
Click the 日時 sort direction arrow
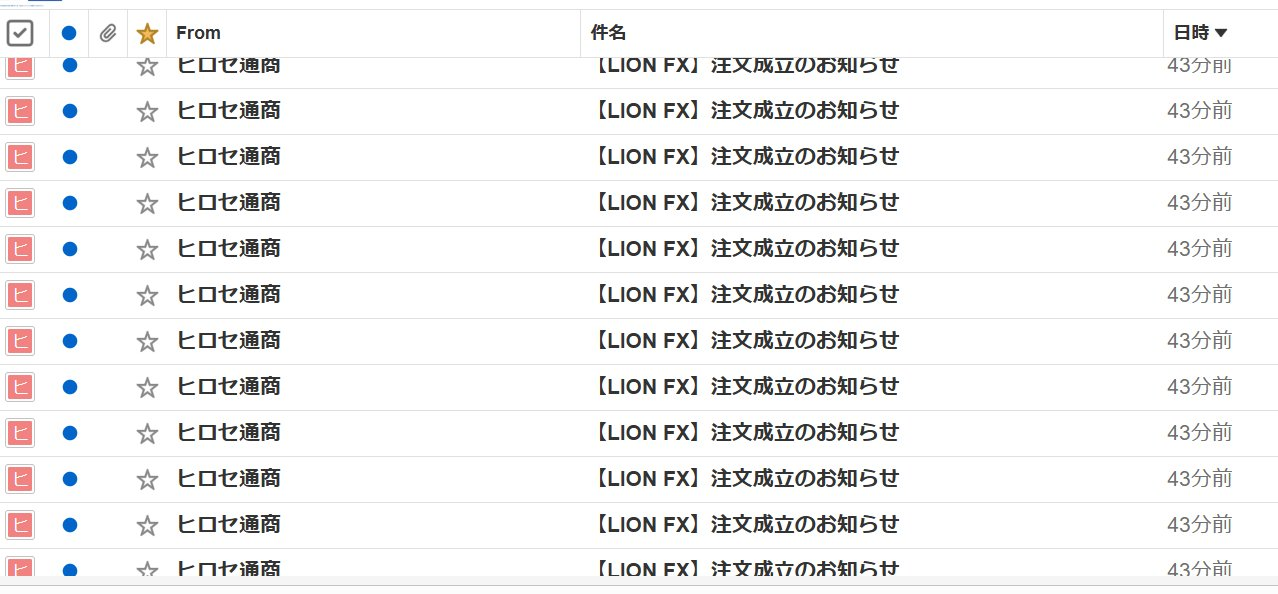point(1221,33)
